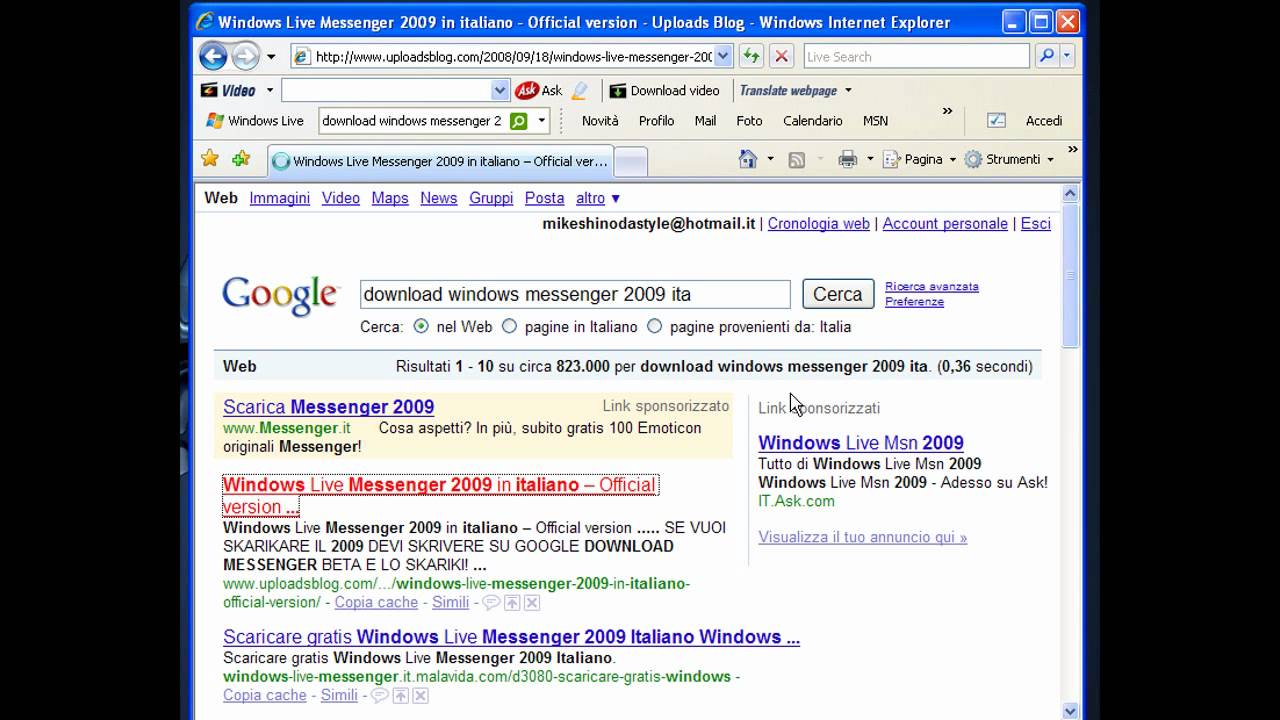Viewport: 1280px width, 720px height.
Task: Print the page with the printer icon
Action: 847,159
